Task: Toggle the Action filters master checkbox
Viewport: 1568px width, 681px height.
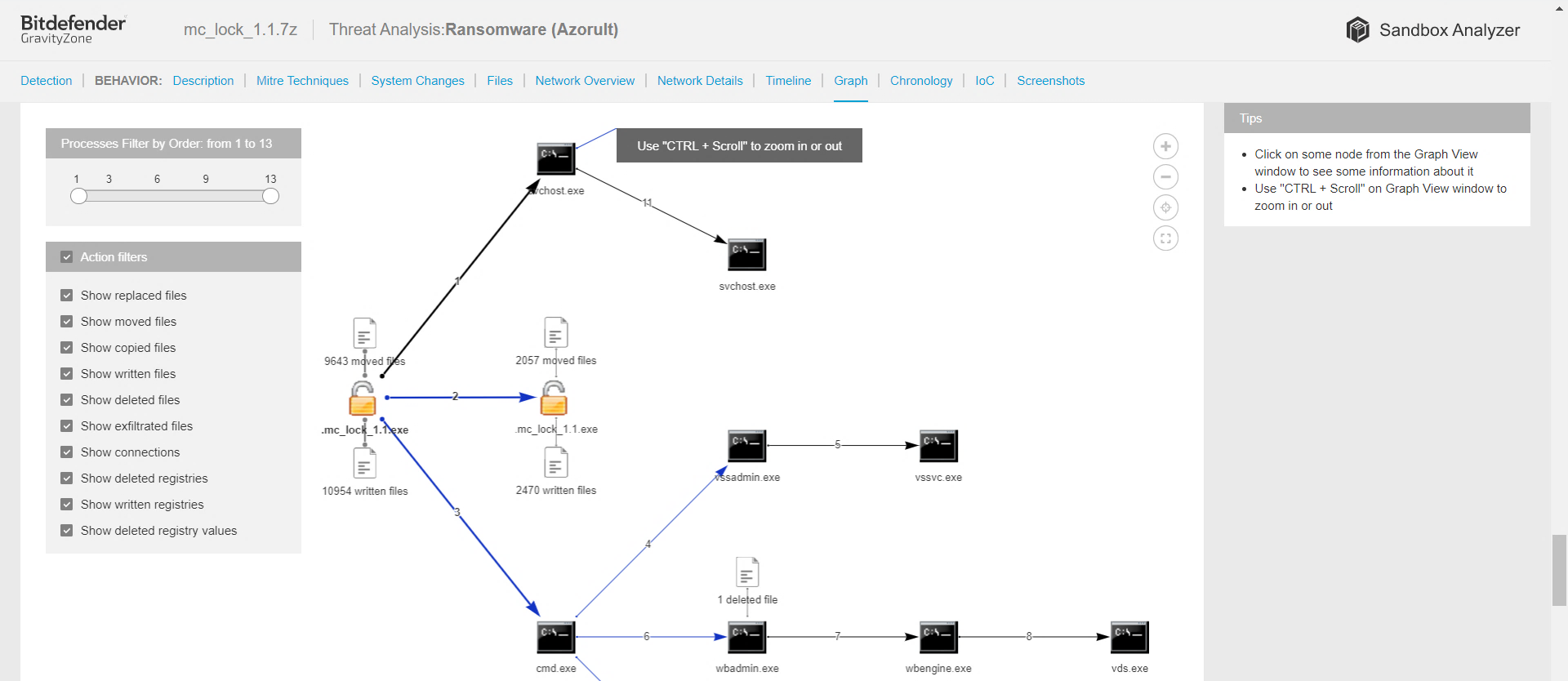Action: click(67, 257)
